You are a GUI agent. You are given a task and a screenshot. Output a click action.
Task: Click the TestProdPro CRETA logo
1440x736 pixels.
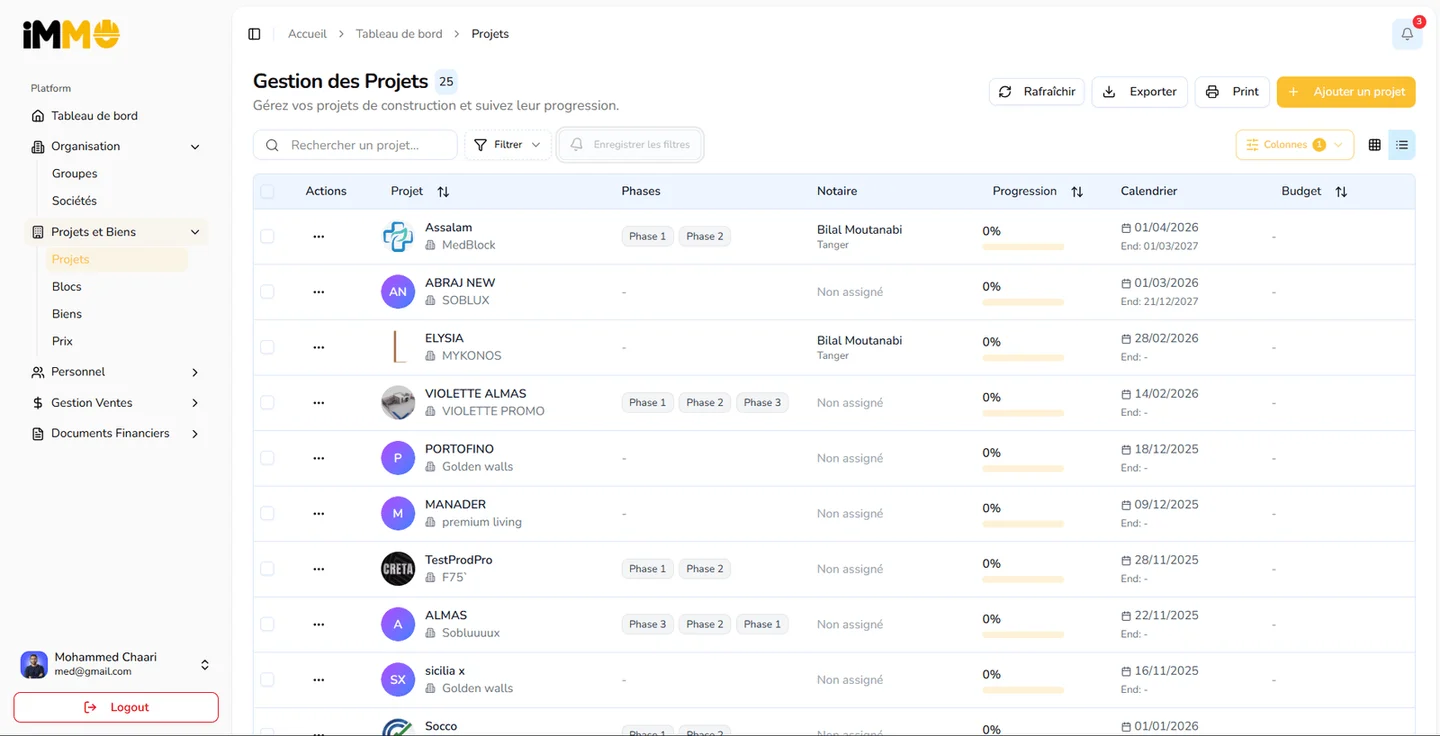pos(398,569)
